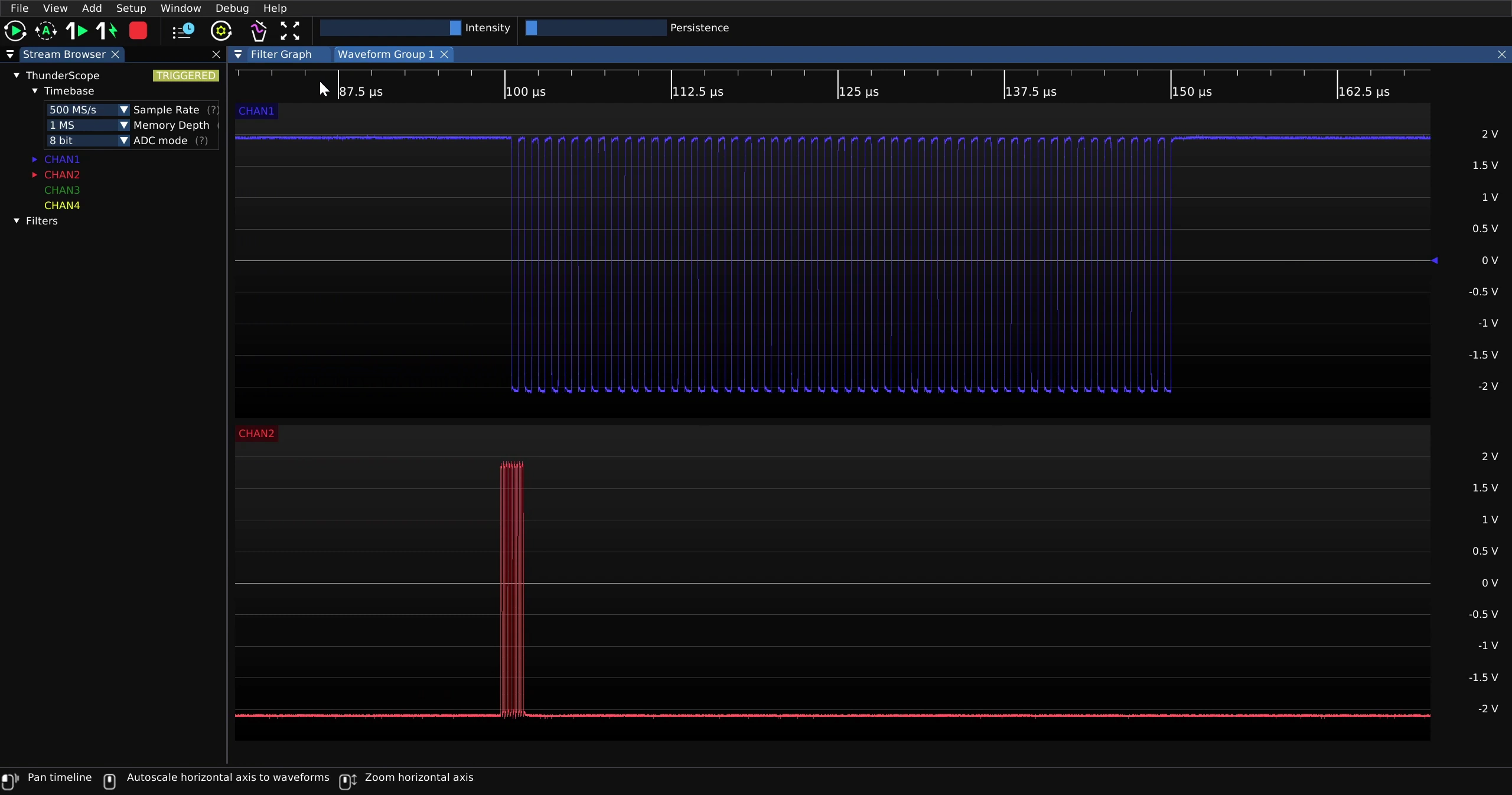Screen dimensions: 1512x795
Task: Close the Stream Browser tab
Action: pos(116,54)
